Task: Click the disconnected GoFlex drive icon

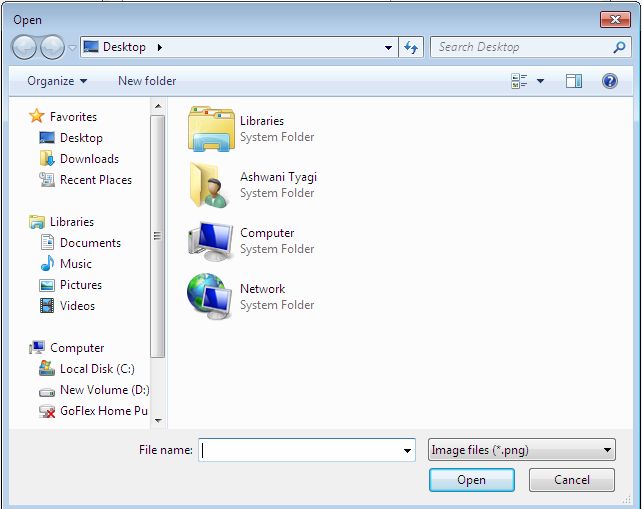Action: [x=47, y=411]
